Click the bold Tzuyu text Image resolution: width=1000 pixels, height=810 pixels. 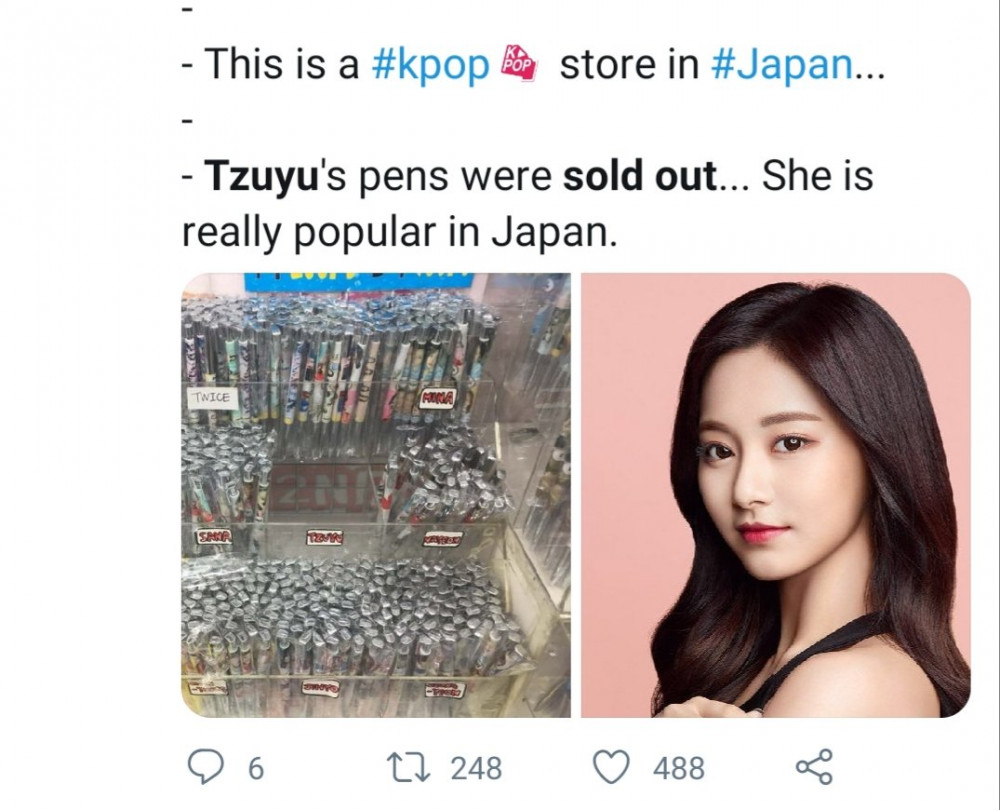(261, 177)
